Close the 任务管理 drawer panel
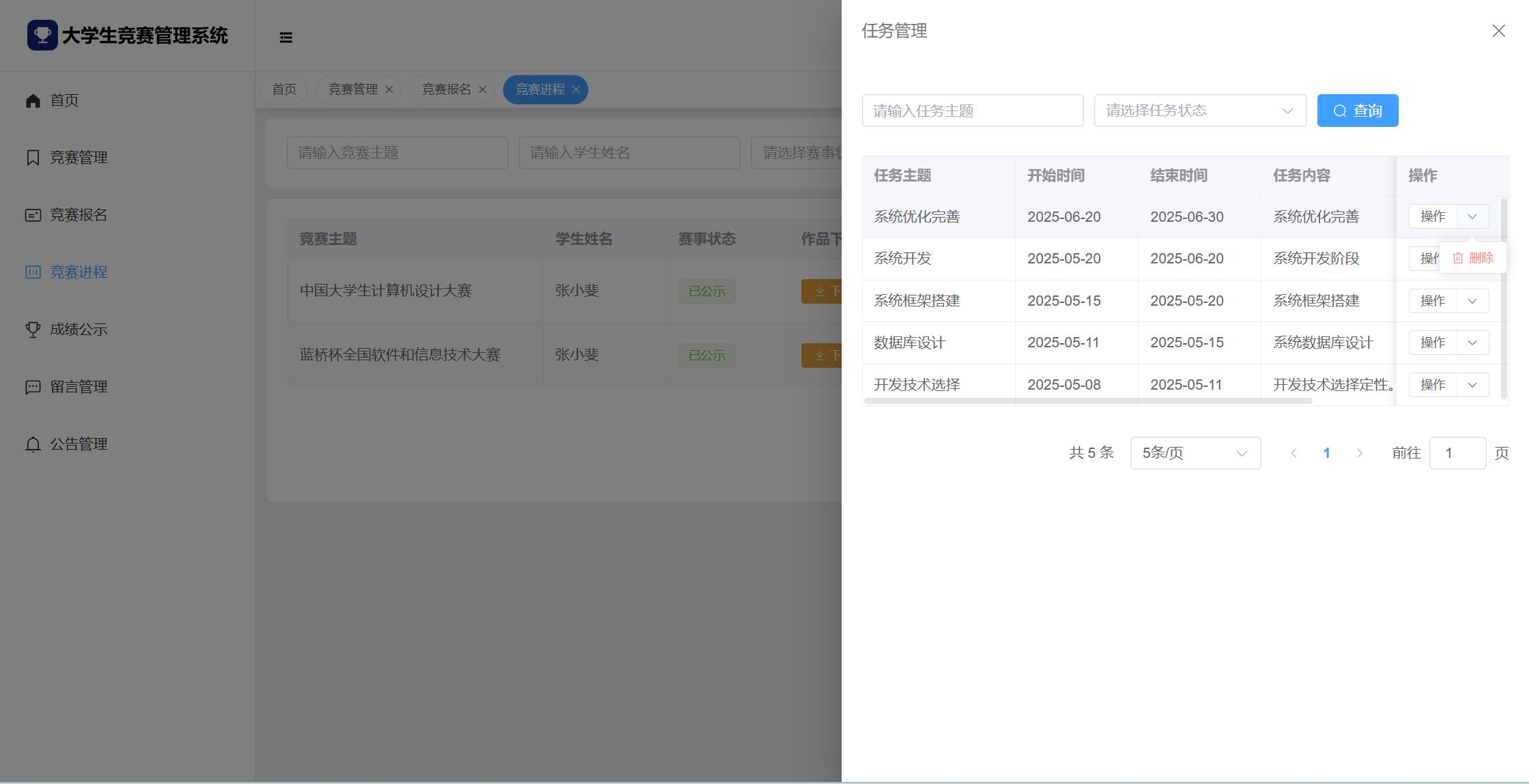1529x784 pixels. [1498, 31]
